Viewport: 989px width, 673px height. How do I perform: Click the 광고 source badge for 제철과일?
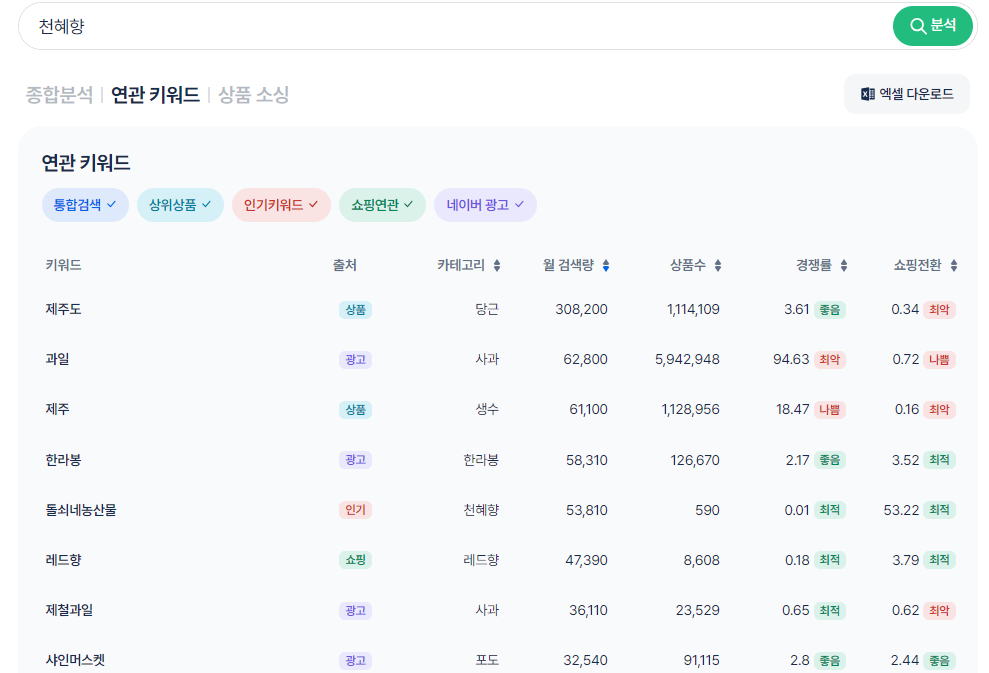(x=355, y=611)
